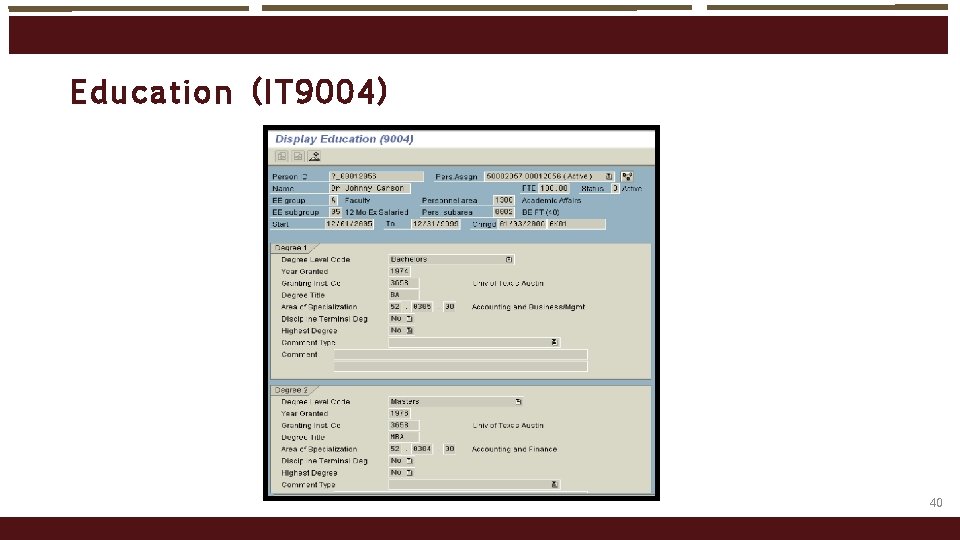Open Degree 2 Discipline Terminal Deg dropdown

(x=410, y=461)
